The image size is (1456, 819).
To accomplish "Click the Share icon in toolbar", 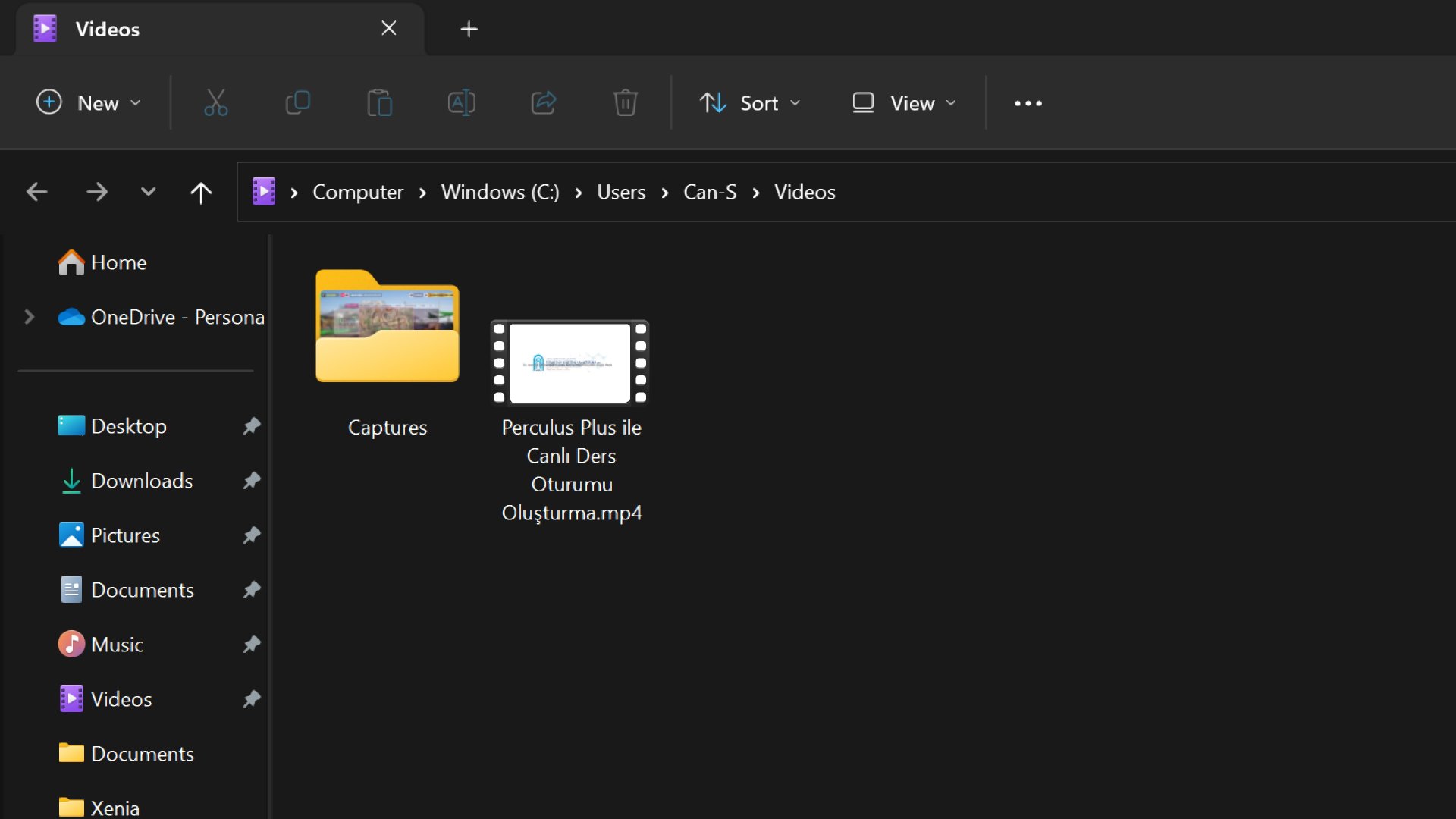I will tap(543, 102).
